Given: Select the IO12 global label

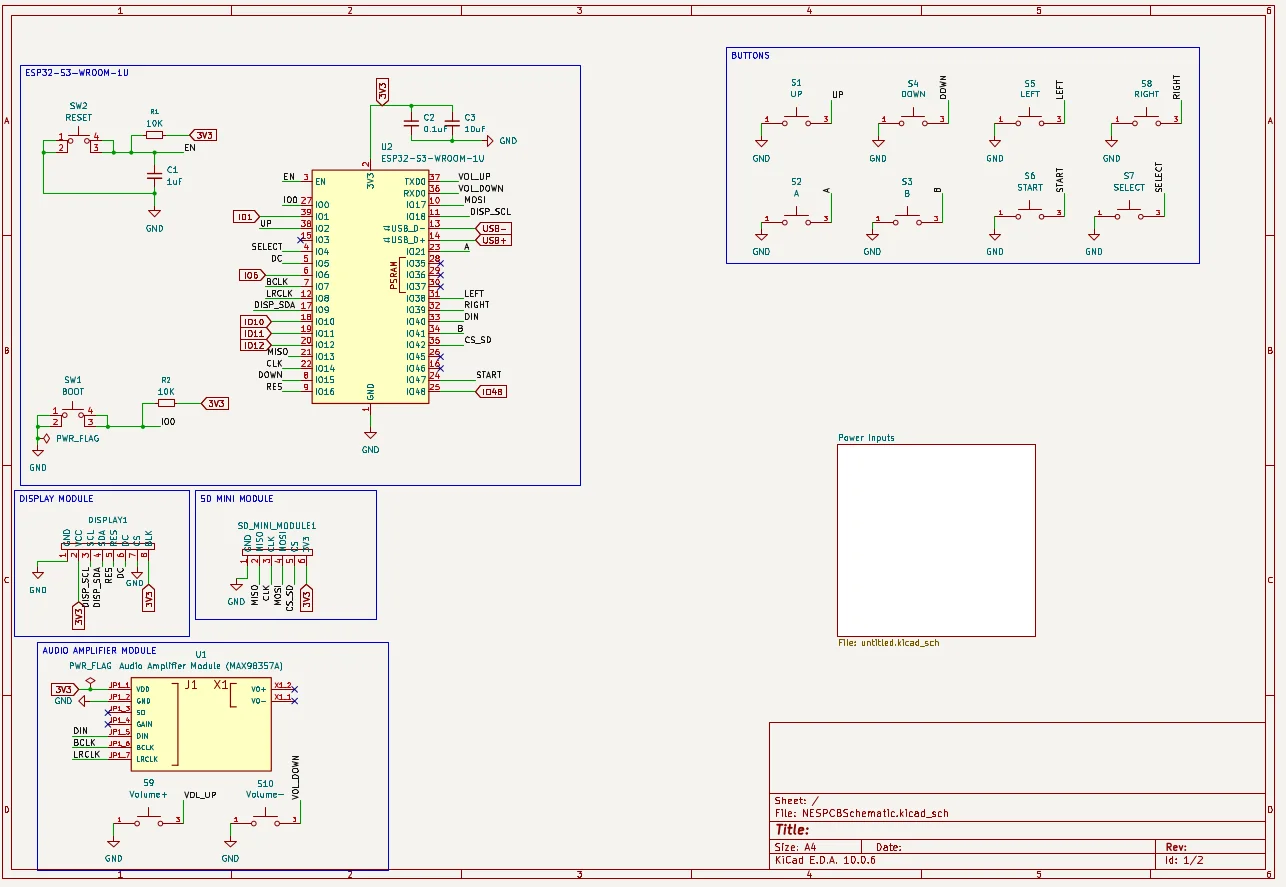Looking at the screenshot, I should (256, 345).
